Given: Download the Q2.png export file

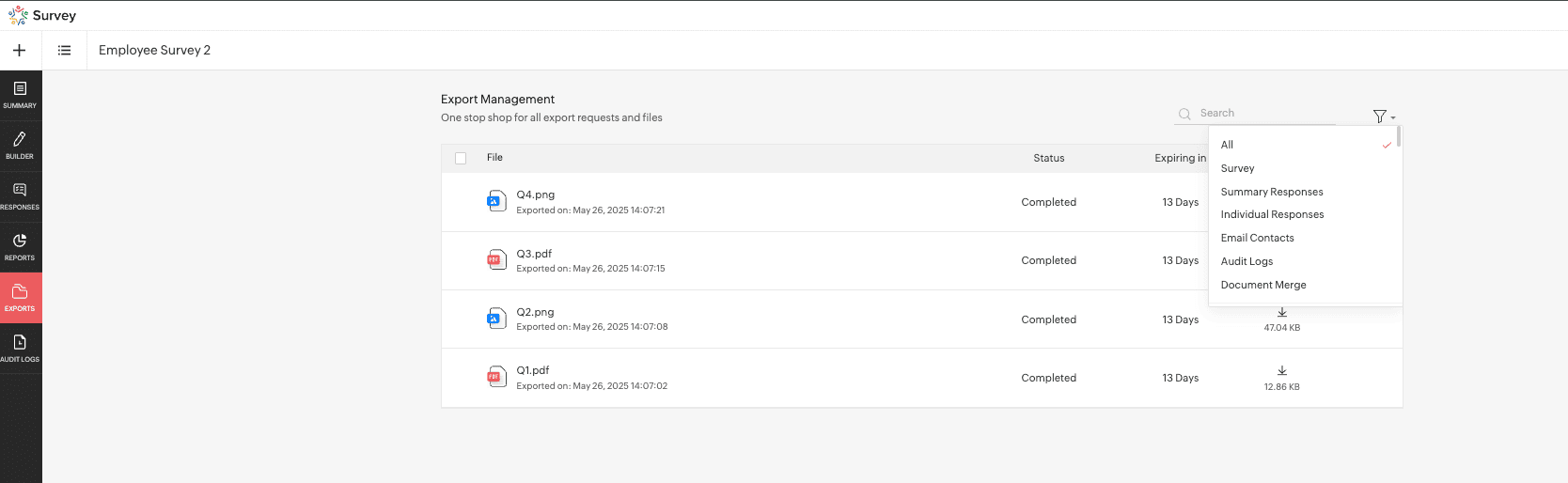Looking at the screenshot, I should (1281, 313).
